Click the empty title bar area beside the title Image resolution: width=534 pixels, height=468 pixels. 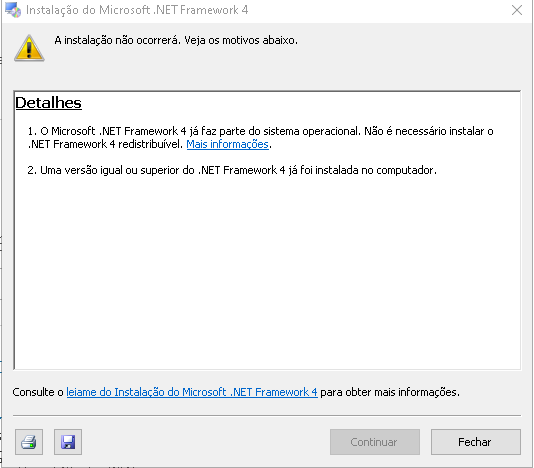375,10
